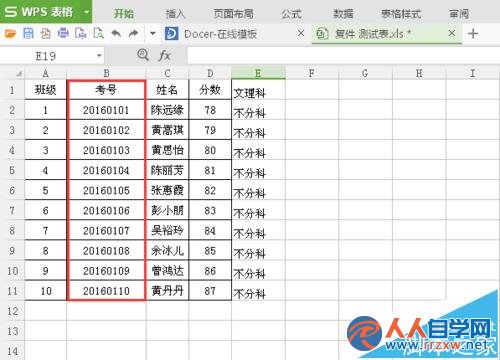
Task: Open the 数据 ribbon tab
Action: (343, 14)
